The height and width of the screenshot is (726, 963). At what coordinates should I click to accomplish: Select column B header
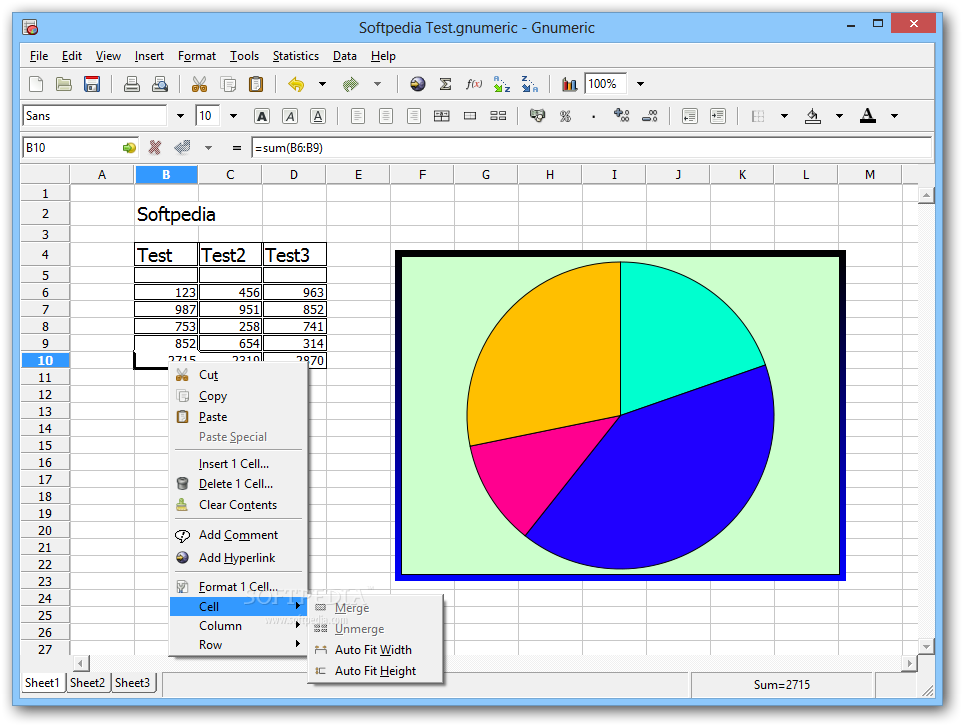(x=166, y=175)
